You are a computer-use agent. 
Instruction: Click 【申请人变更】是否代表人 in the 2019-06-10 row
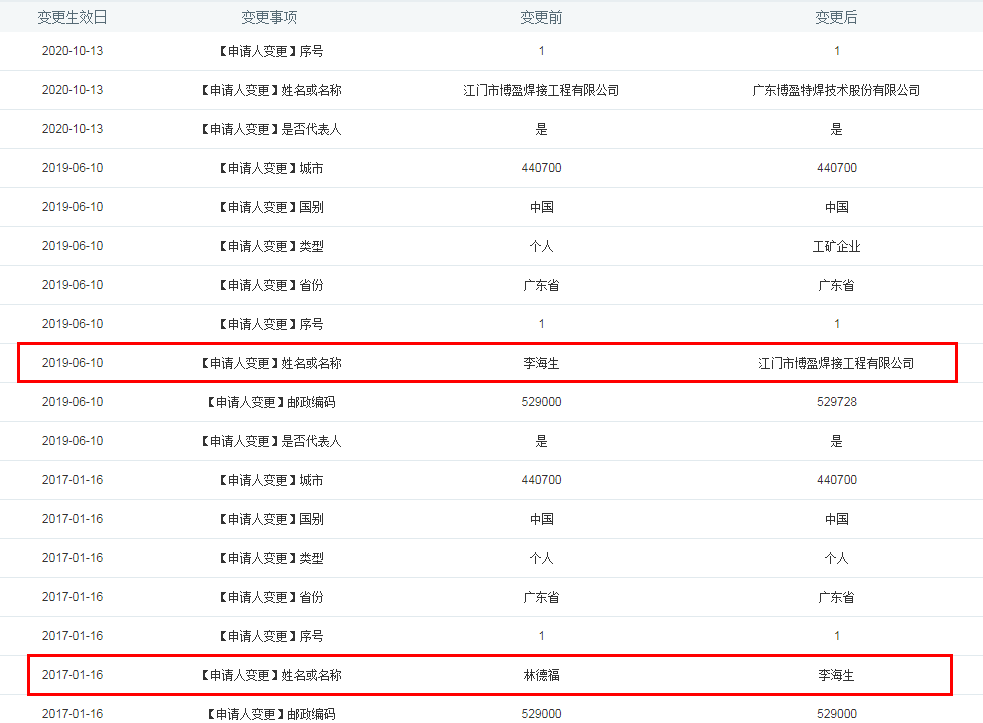271,441
